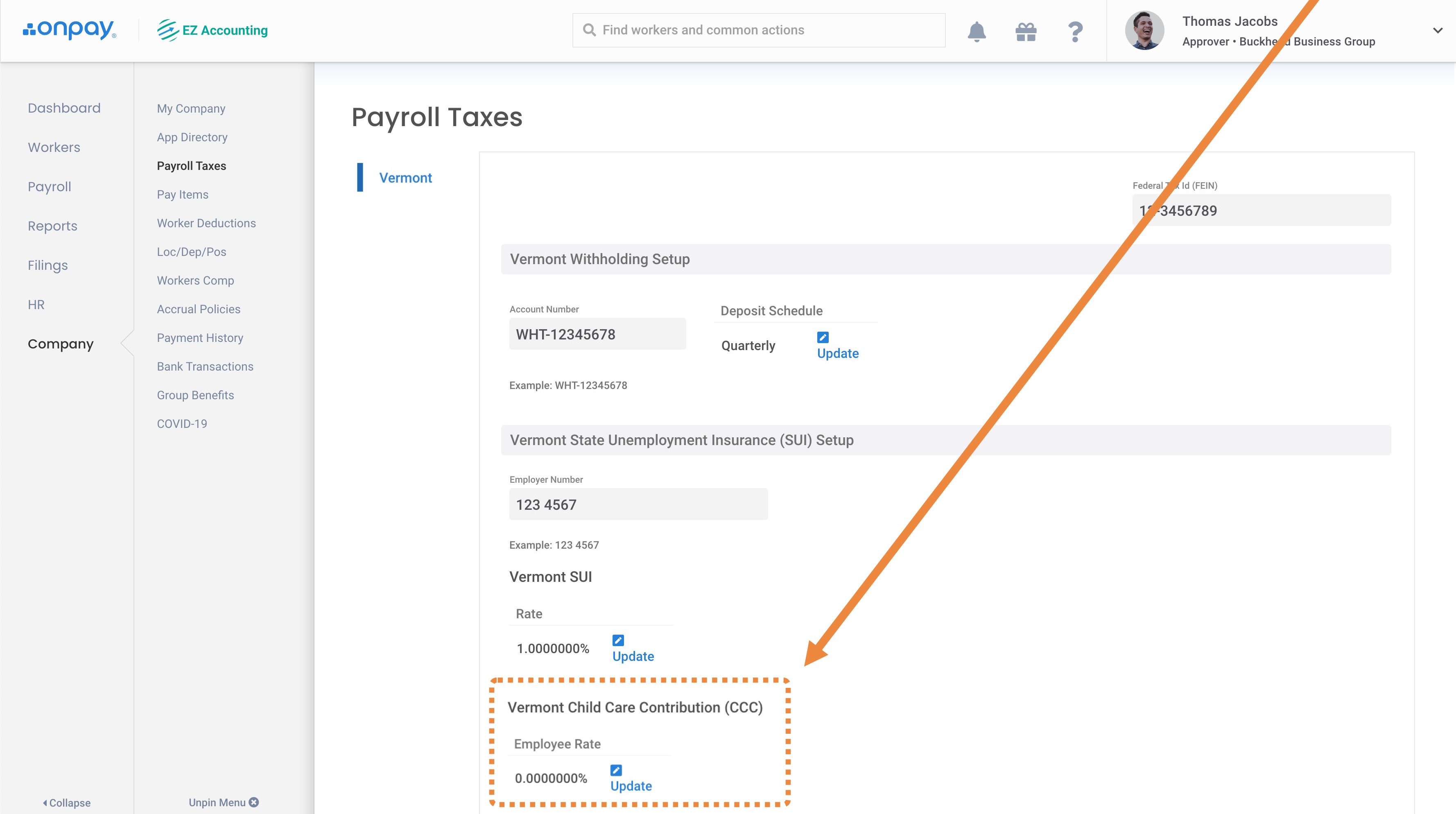The width and height of the screenshot is (1456, 814).
Task: Click the pencil icon beside Quarterly schedule
Action: tap(823, 337)
